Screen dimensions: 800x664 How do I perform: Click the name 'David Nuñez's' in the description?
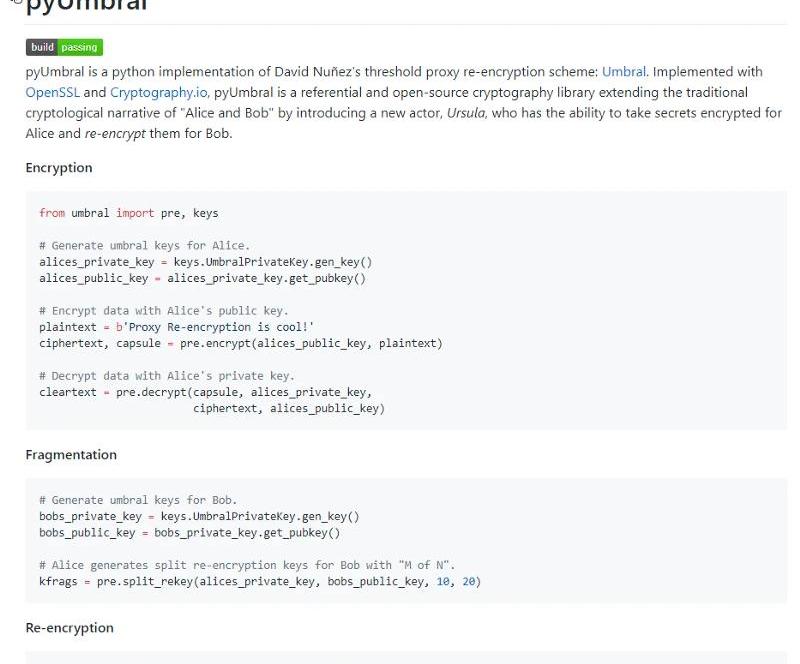click(x=317, y=71)
